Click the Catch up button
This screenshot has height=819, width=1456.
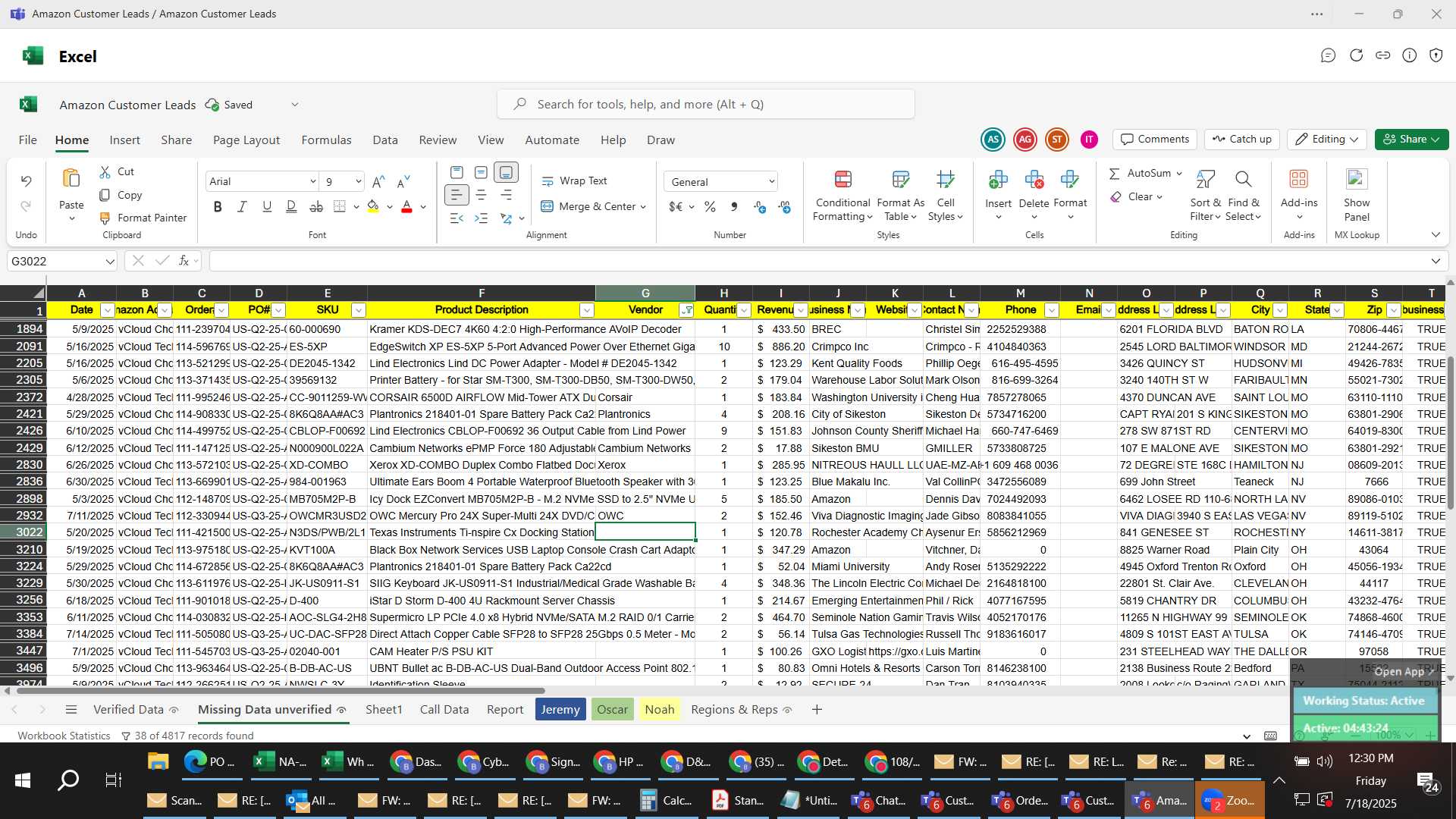1241,140
